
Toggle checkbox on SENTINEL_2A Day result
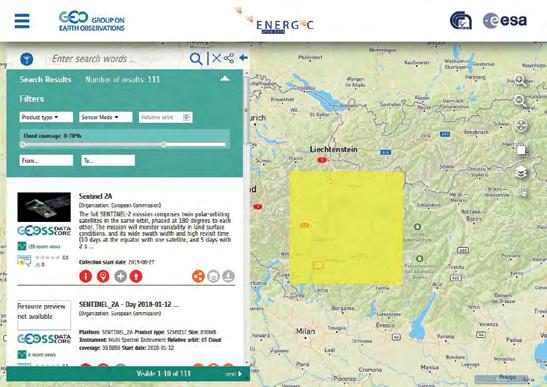coord(22,355)
